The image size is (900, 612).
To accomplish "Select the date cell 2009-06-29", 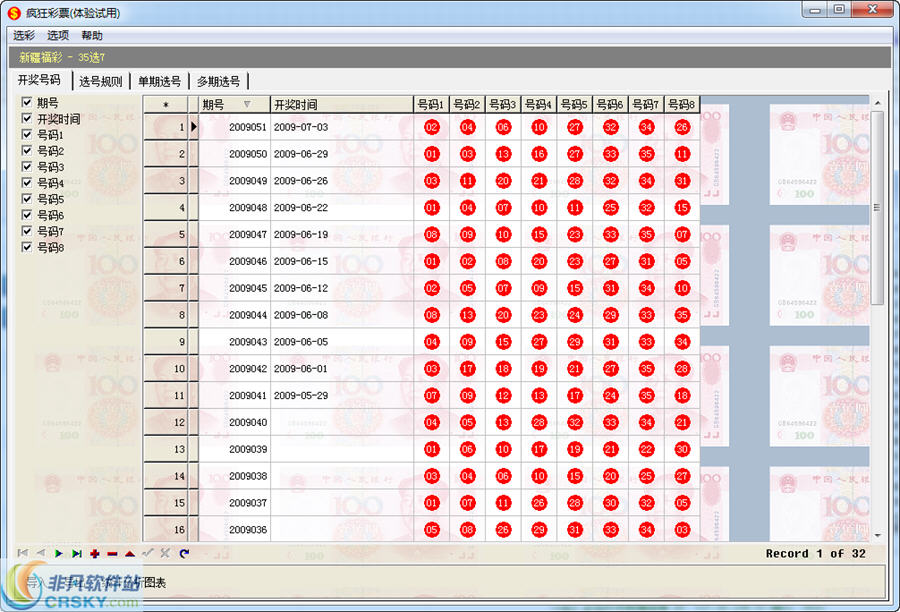I will 342,154.
